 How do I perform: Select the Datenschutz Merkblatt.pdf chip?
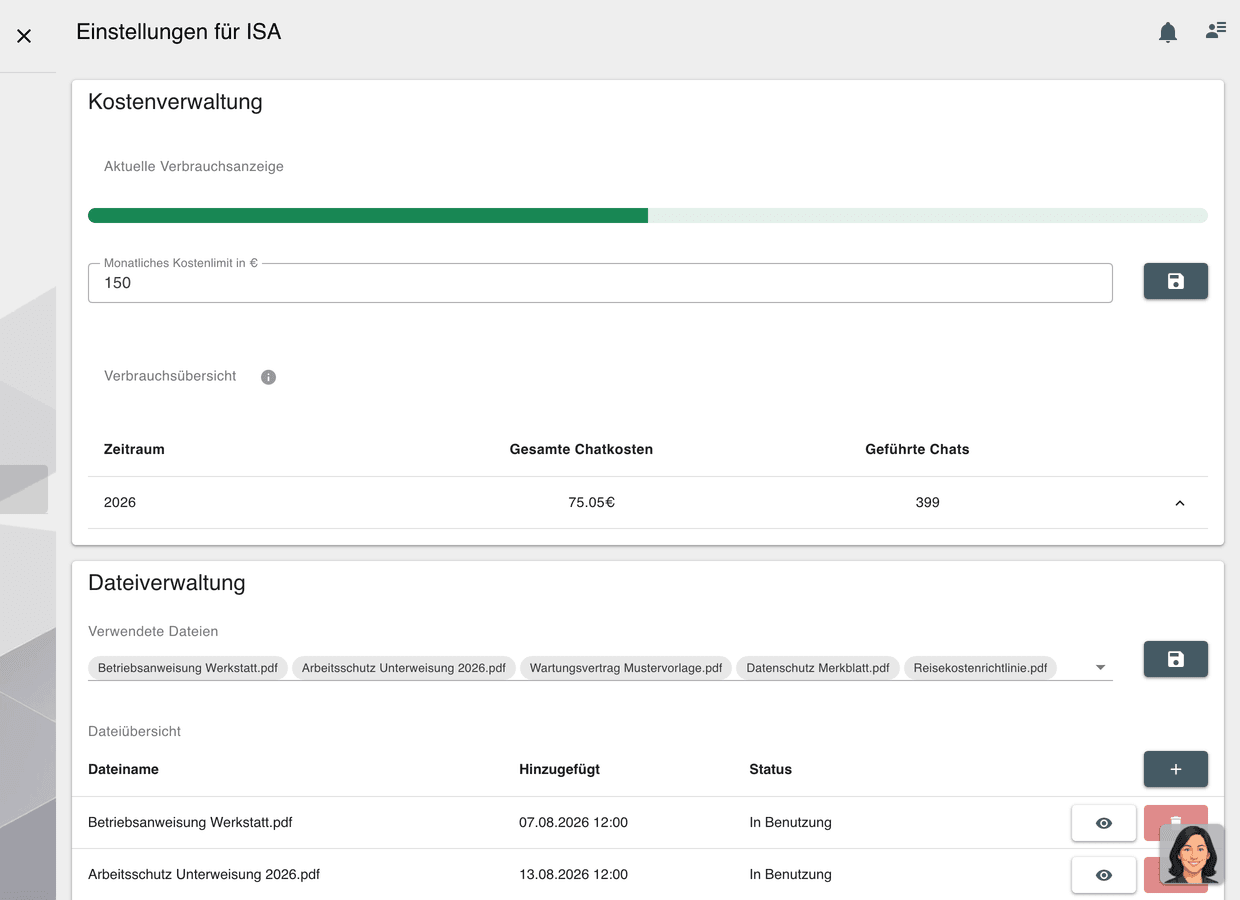click(818, 668)
